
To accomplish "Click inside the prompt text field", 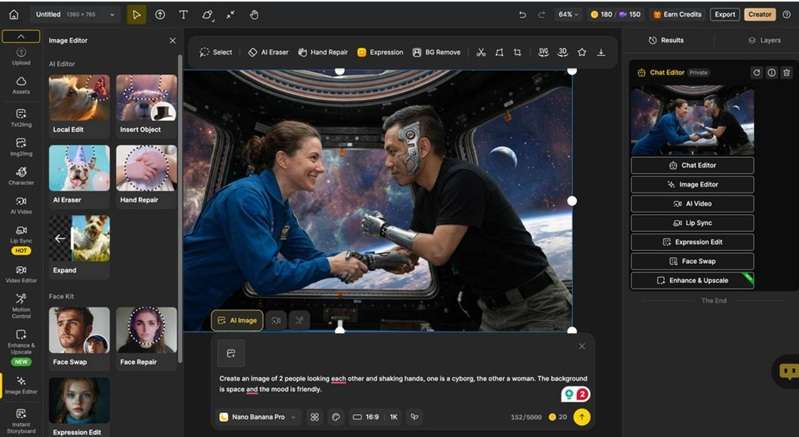I will point(403,384).
